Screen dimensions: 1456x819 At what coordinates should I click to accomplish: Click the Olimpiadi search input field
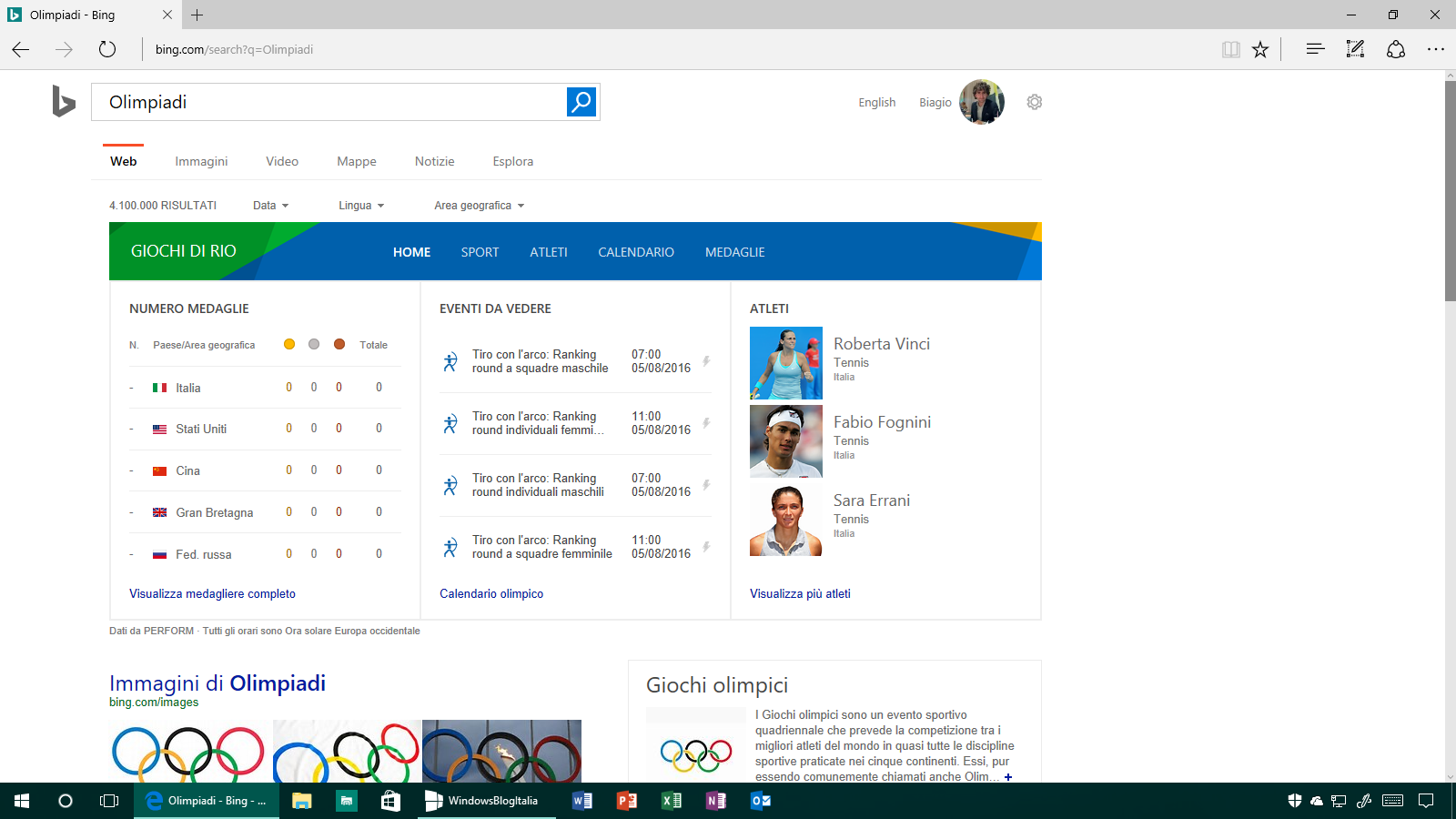(x=329, y=102)
